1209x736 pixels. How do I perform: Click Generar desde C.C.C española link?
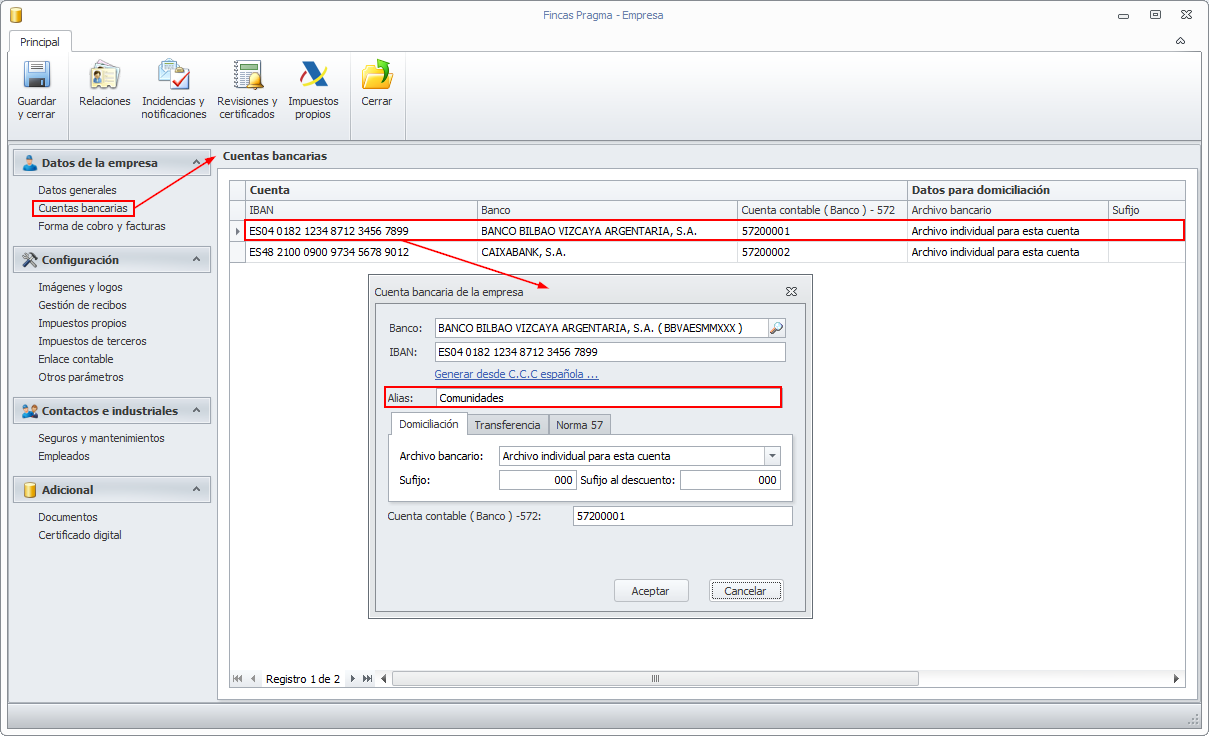516,374
